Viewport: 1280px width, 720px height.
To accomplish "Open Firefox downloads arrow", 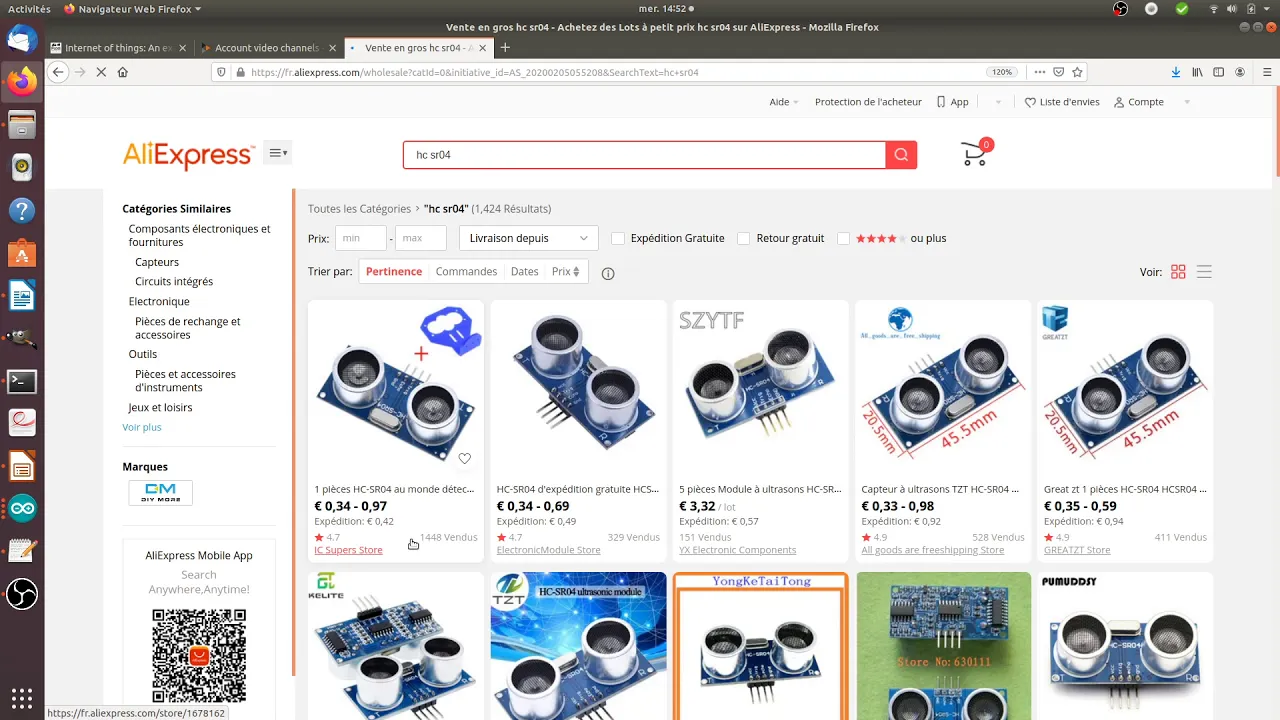I will point(1176,72).
